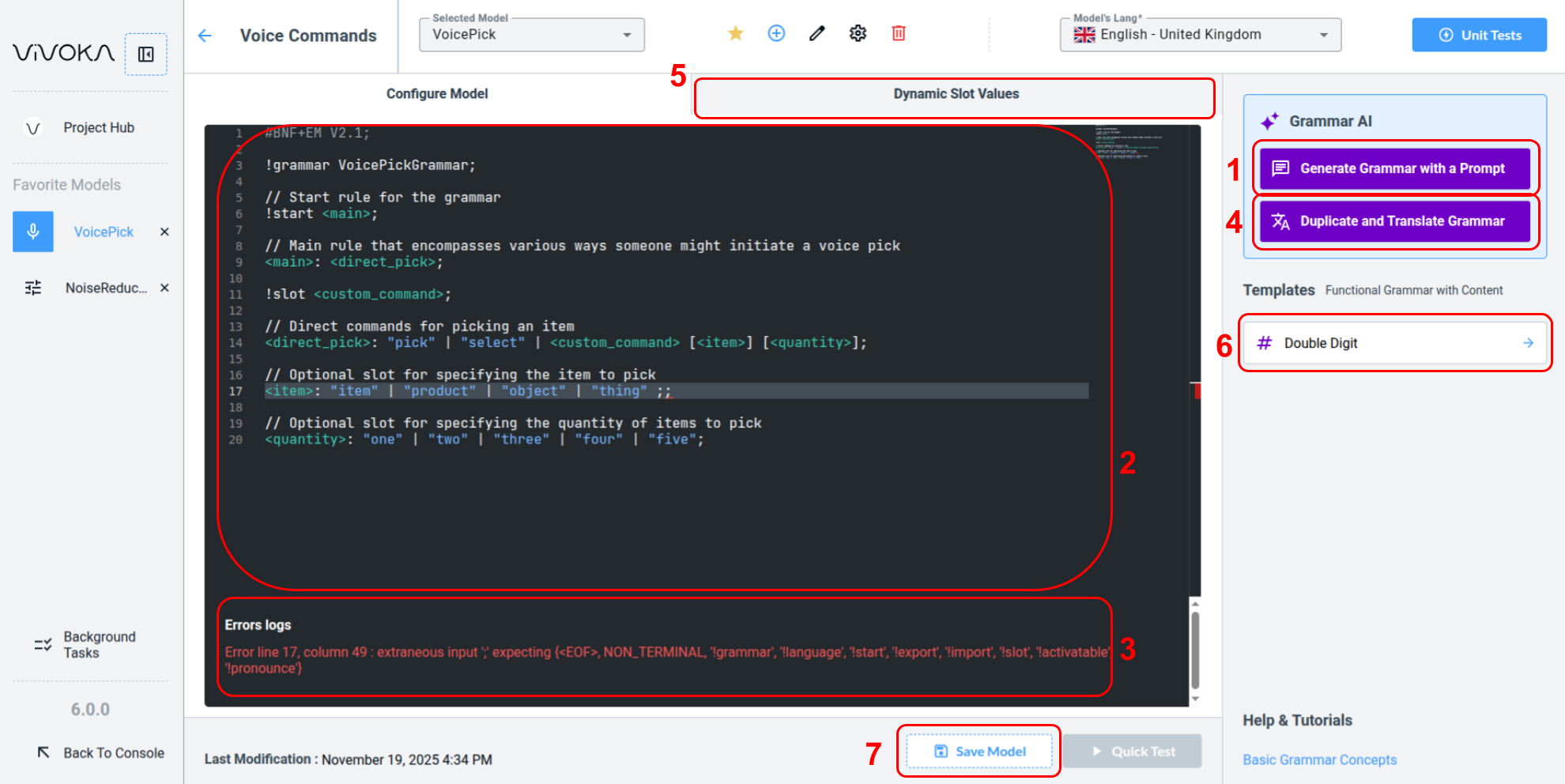Toggle the sidebar collapse panel button
This screenshot has height=784, width=1565.
click(x=146, y=55)
